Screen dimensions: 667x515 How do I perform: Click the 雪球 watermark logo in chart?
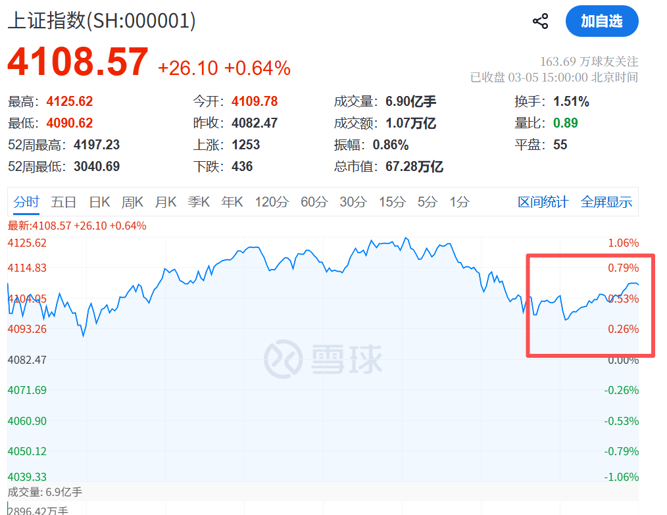click(323, 359)
